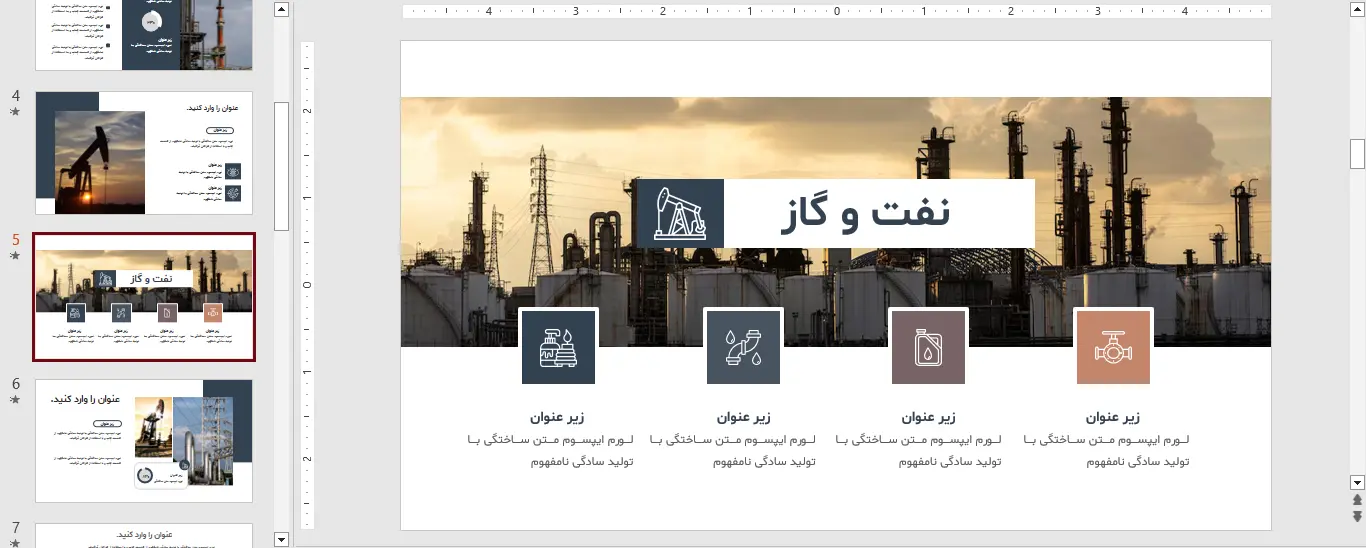Open the slide 6 thumbnail

(144, 440)
